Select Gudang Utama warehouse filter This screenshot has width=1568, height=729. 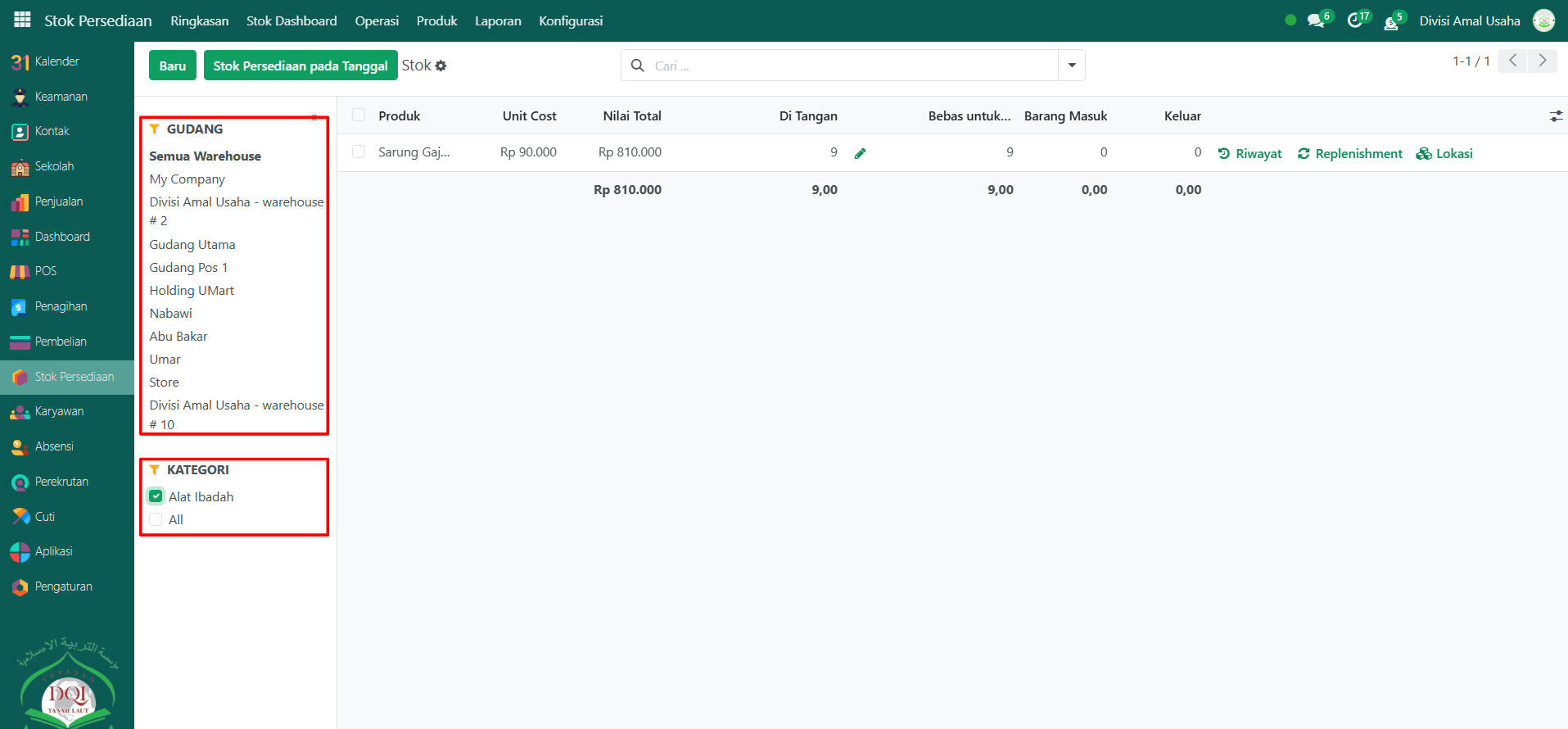[192, 244]
